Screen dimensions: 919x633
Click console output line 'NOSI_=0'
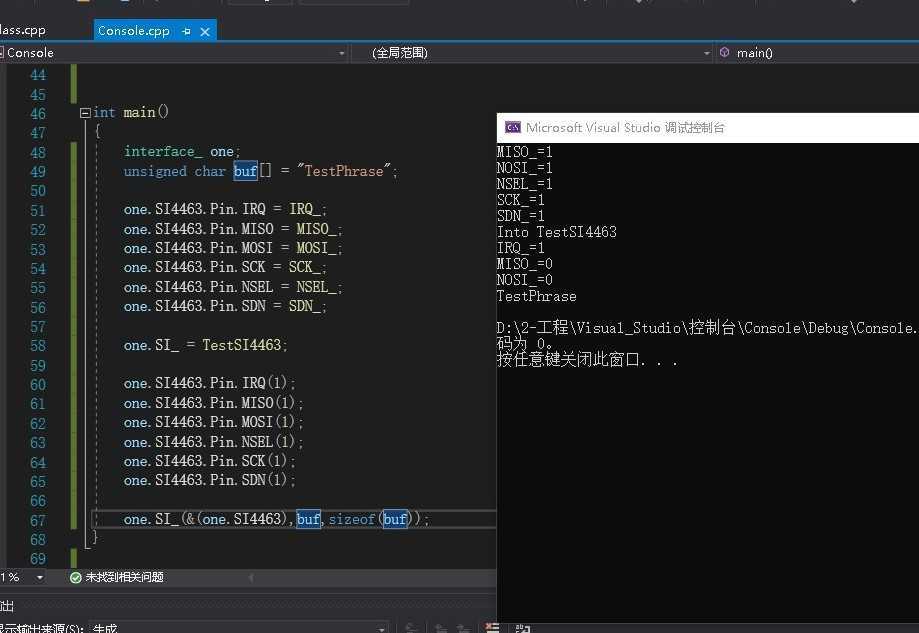click(525, 280)
